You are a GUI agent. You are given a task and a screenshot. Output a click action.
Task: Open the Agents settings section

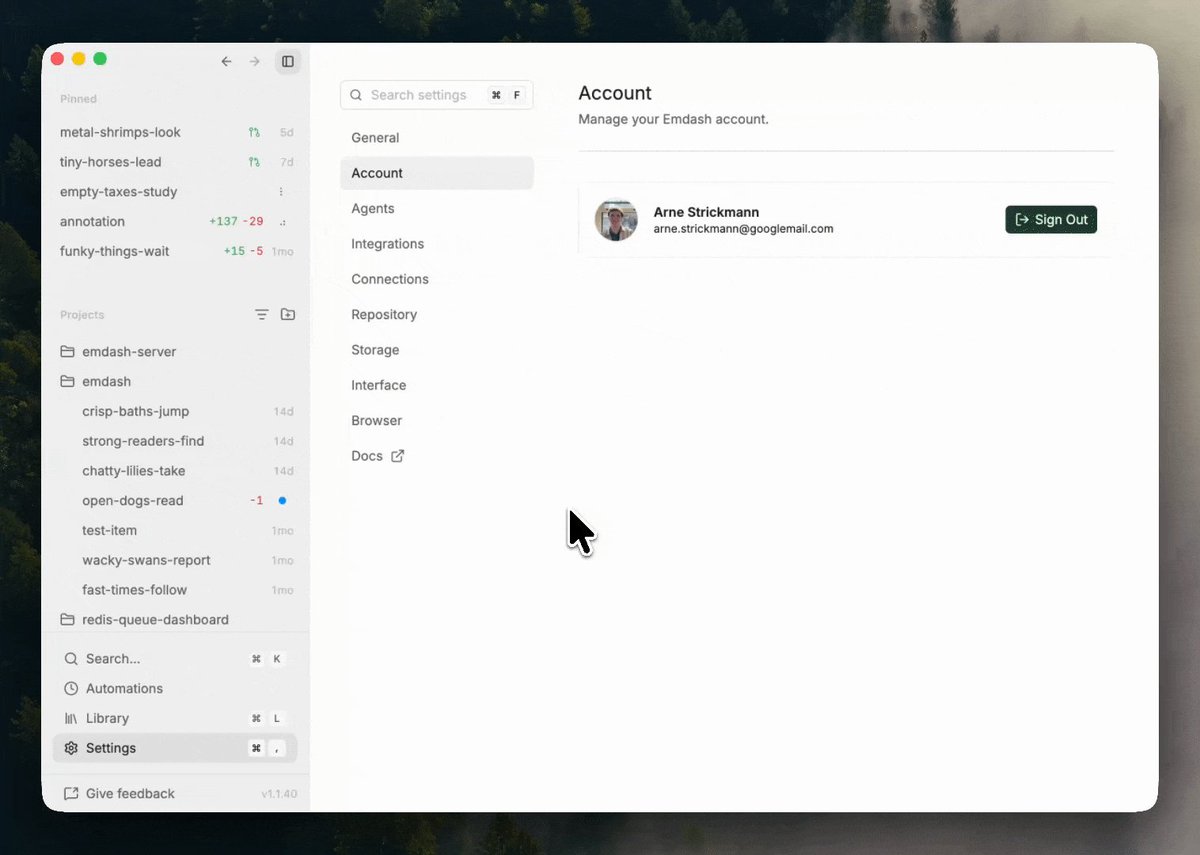tap(437, 209)
